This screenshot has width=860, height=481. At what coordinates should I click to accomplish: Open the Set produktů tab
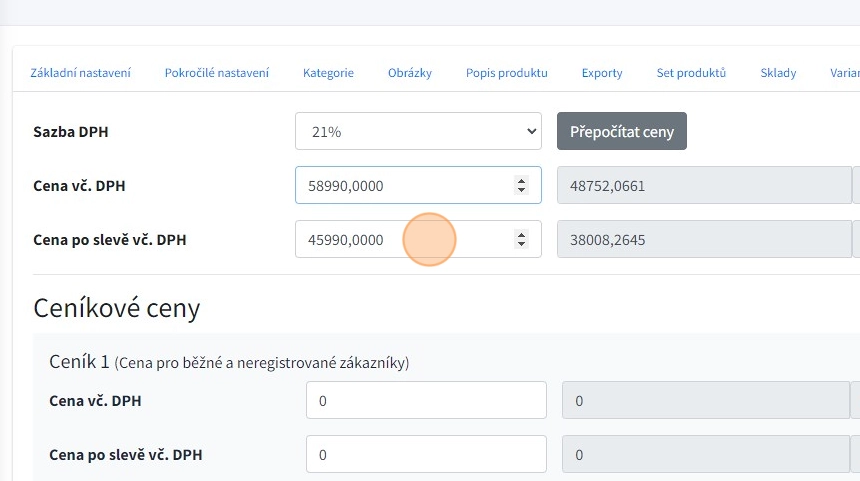pyautogui.click(x=691, y=73)
